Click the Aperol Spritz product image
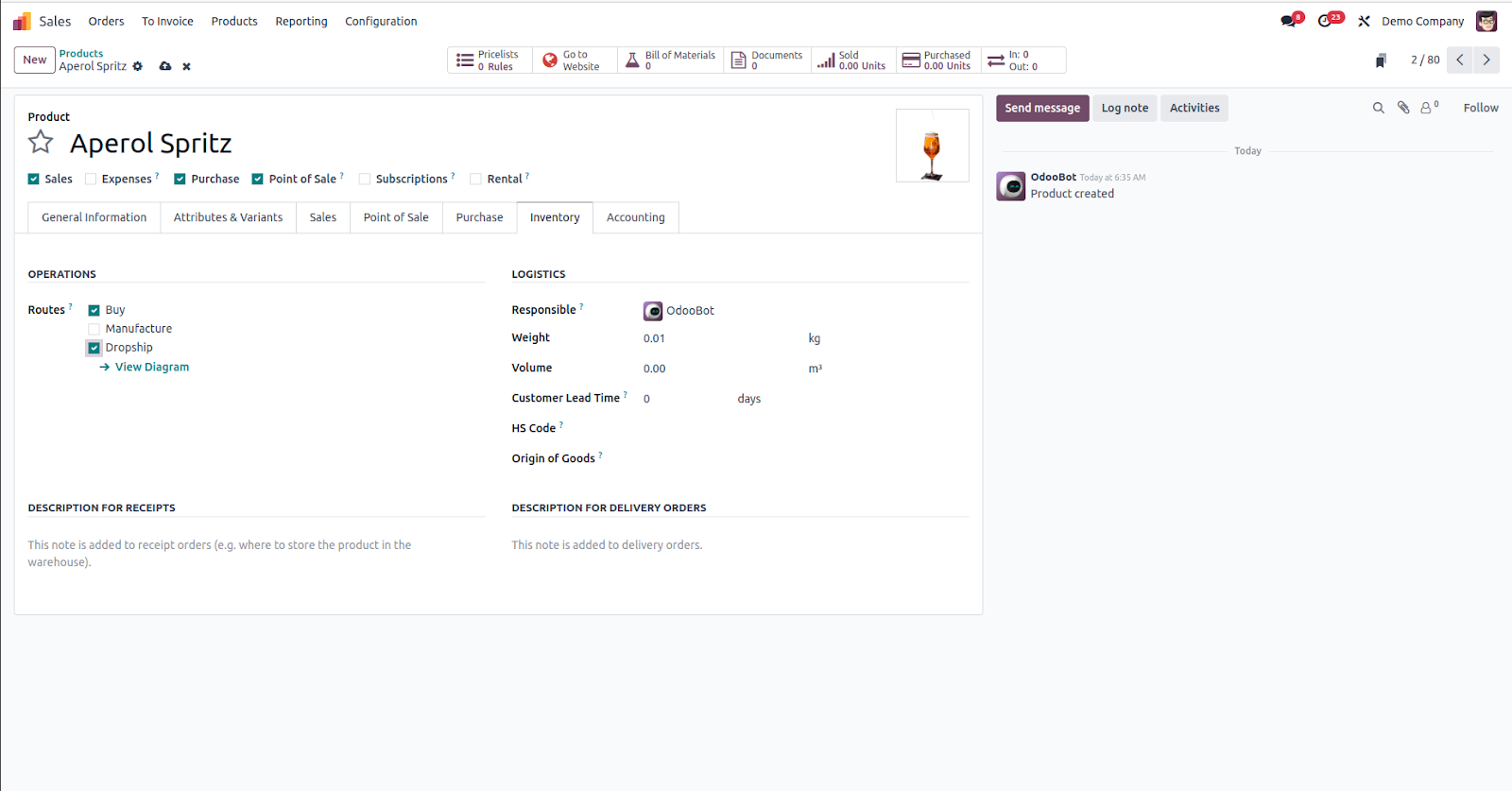This screenshot has height=791, width=1512. (x=933, y=146)
